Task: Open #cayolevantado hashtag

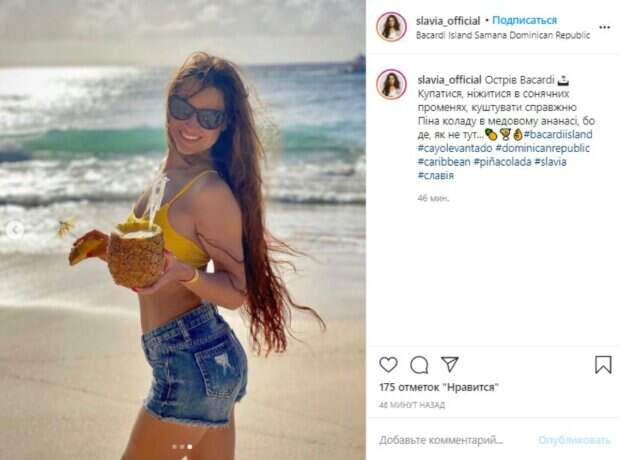Action: pos(455,148)
